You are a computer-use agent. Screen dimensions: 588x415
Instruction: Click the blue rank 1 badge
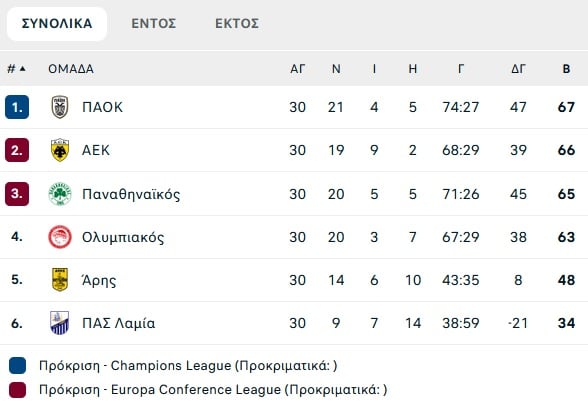point(17,107)
